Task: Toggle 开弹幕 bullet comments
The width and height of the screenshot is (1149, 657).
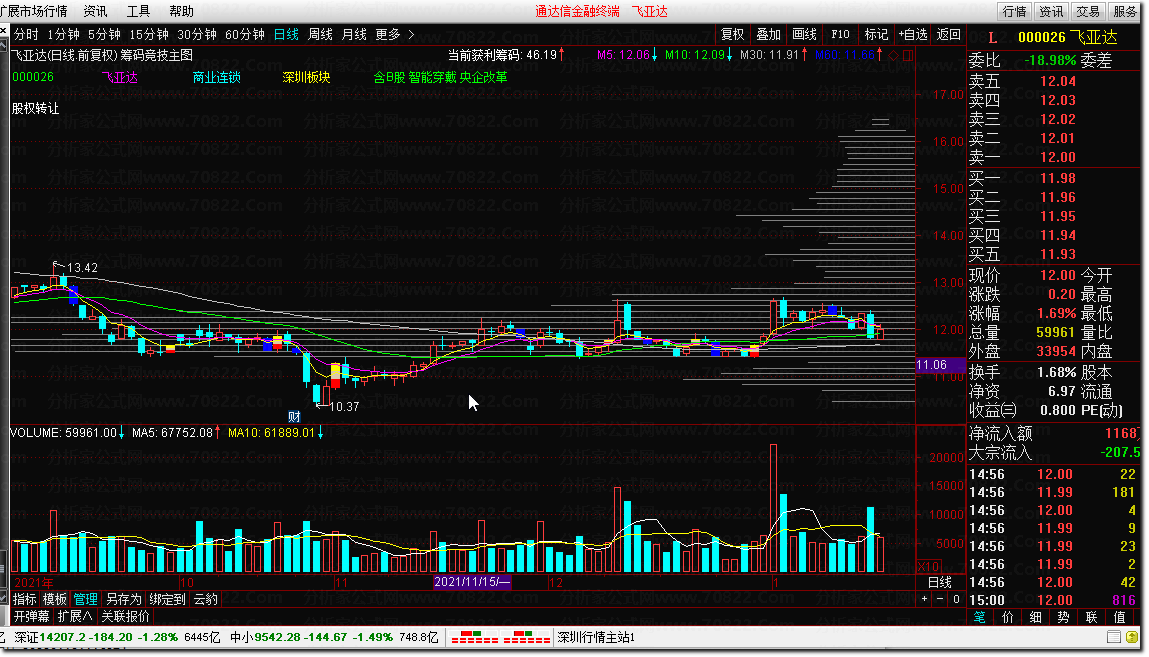Action: click(32, 616)
